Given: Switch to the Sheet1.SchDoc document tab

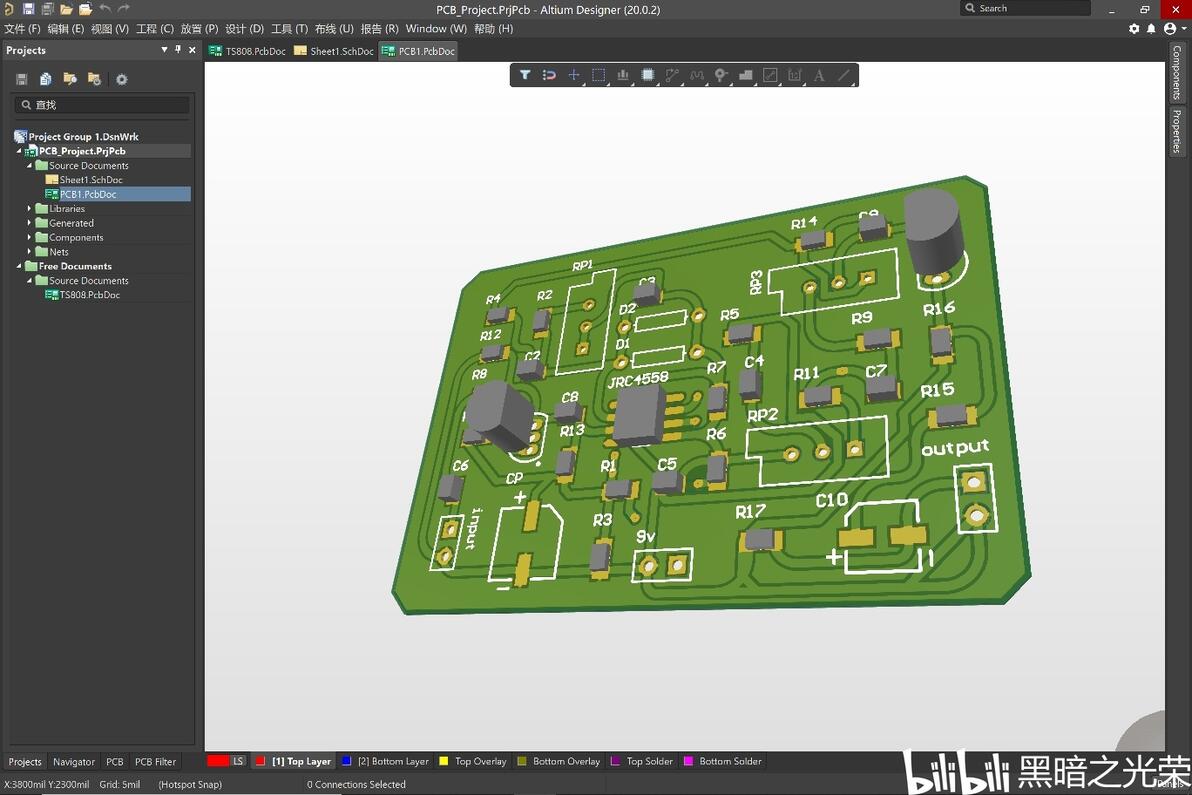Looking at the screenshot, I should (x=334, y=51).
